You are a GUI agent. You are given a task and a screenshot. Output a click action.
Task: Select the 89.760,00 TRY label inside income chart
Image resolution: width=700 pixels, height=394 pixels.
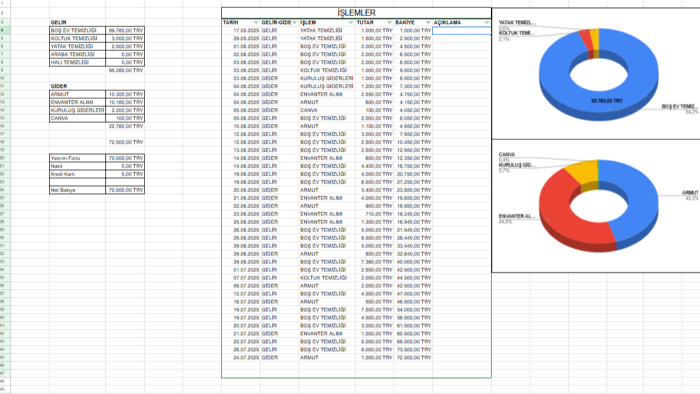click(607, 101)
